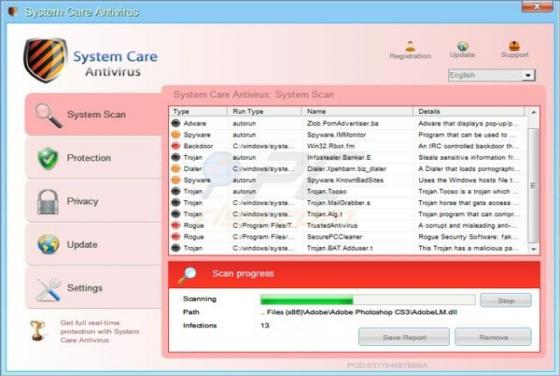This screenshot has width=560, height=376.
Task: Click the Get full real-time protection link
Action: 100,331
